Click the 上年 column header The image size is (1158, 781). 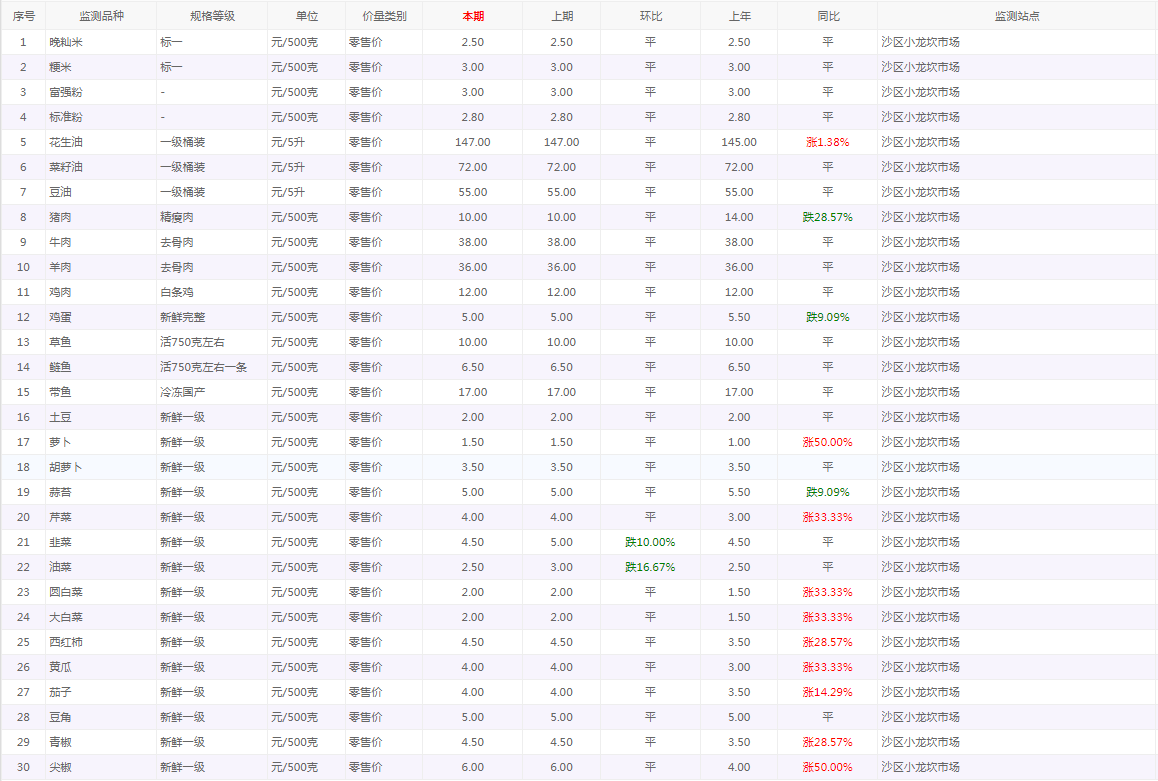[738, 16]
